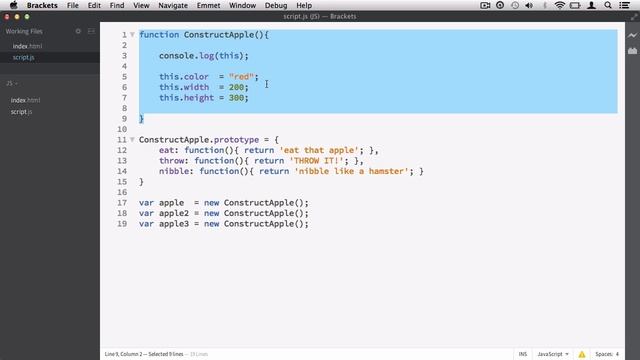This screenshot has width=640, height=360.
Task: Click 'this.width' on line 6
Action: 184,87
